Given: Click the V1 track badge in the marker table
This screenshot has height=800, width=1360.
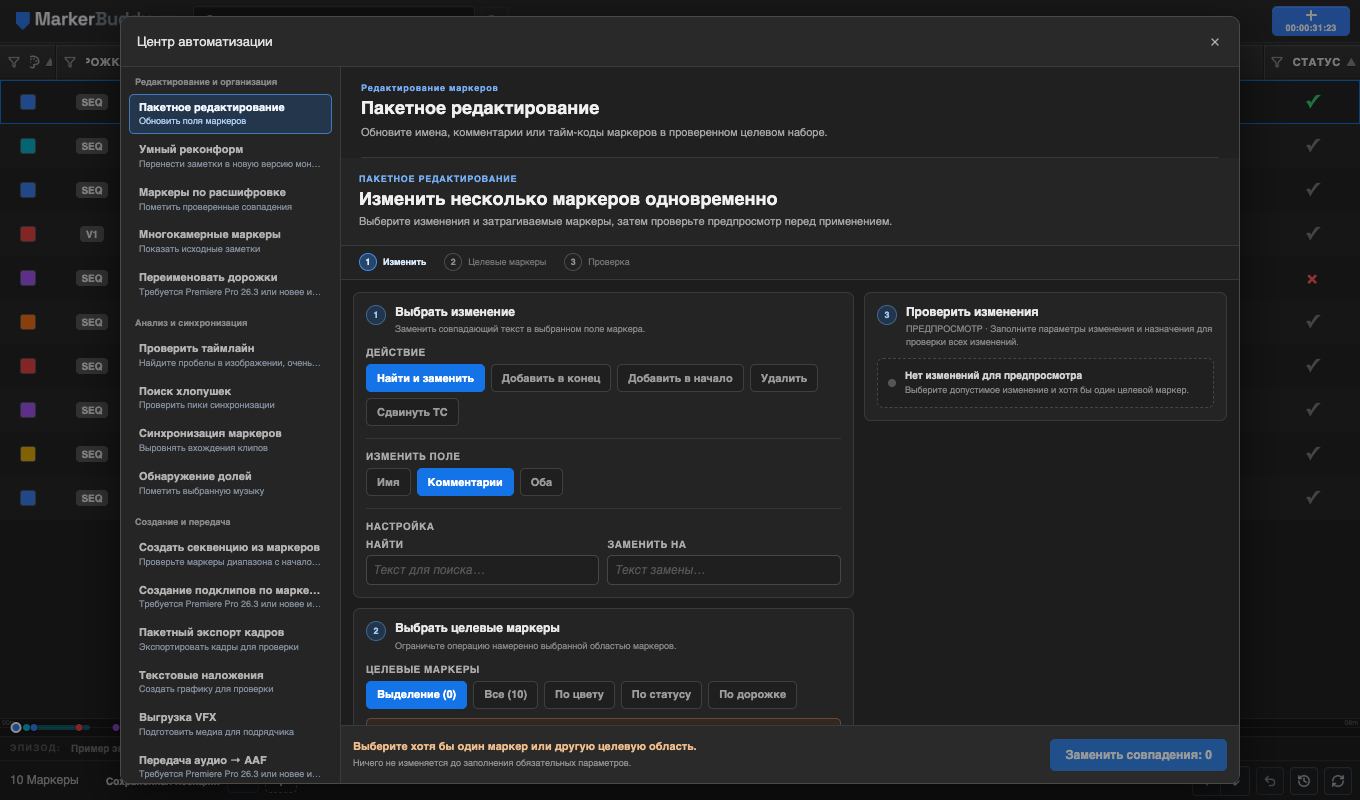Looking at the screenshot, I should (92, 234).
